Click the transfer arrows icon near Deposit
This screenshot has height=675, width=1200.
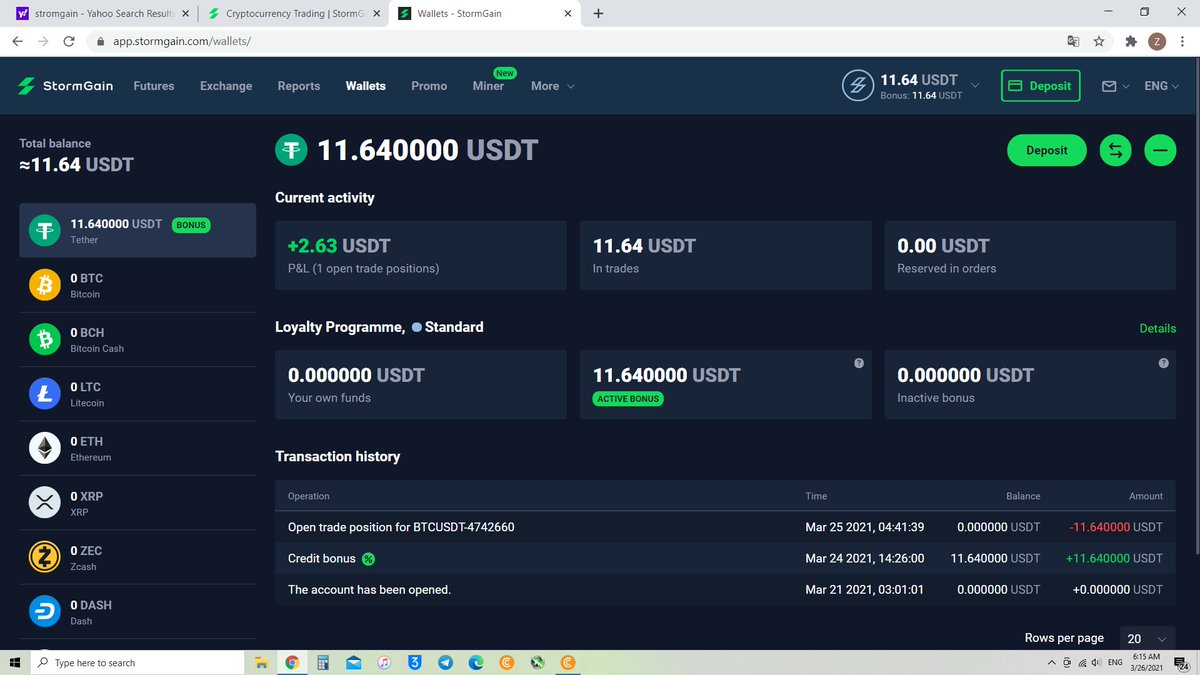1115,150
